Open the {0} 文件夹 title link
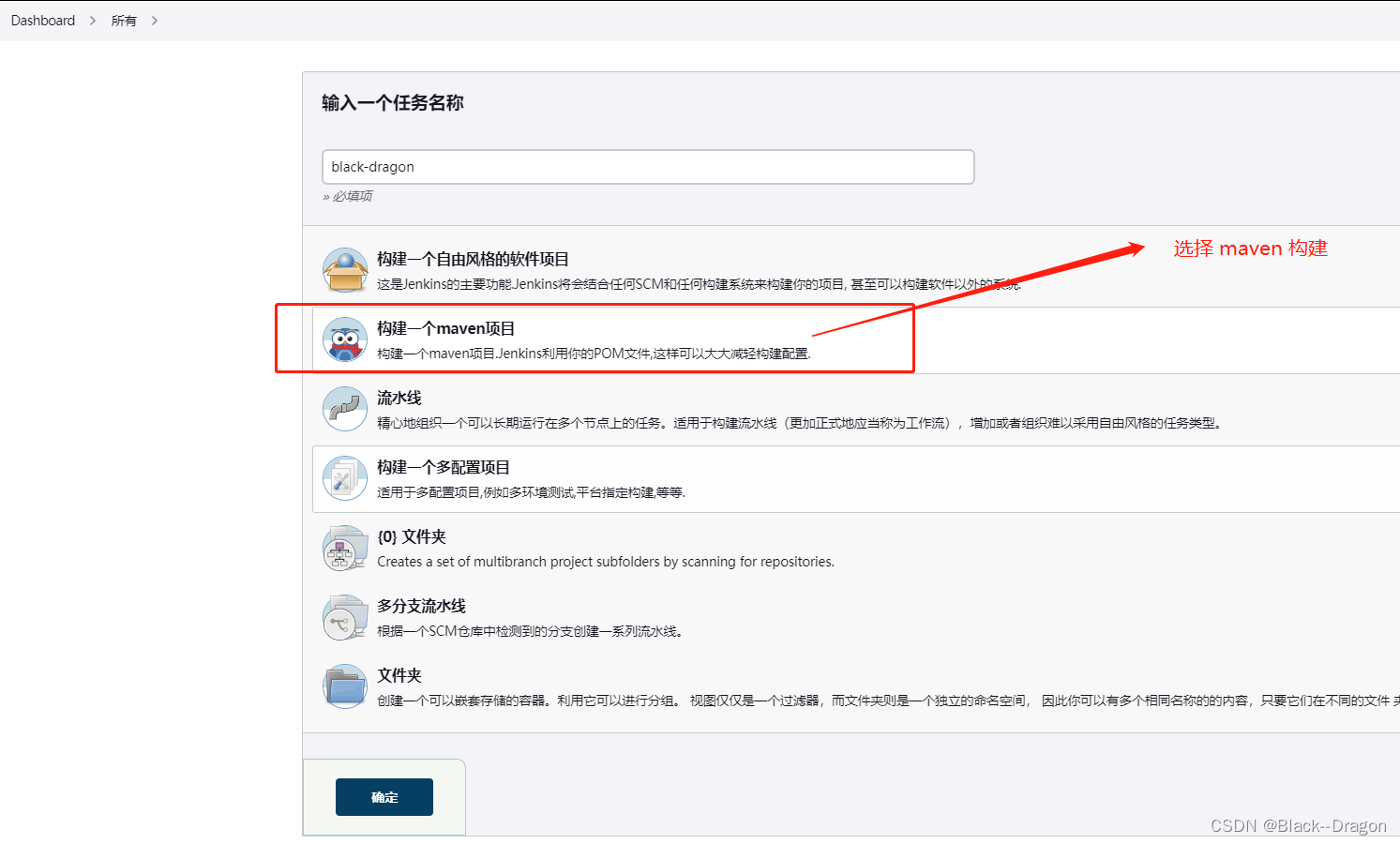1400x844 pixels. [x=412, y=535]
